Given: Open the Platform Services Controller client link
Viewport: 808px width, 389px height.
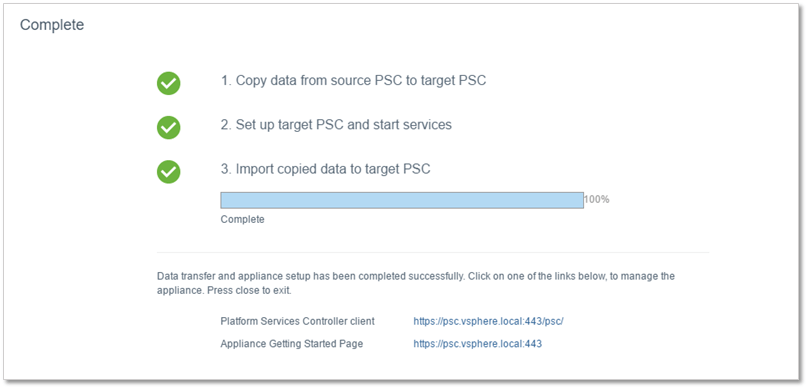Looking at the screenshot, I should click(x=488, y=321).
